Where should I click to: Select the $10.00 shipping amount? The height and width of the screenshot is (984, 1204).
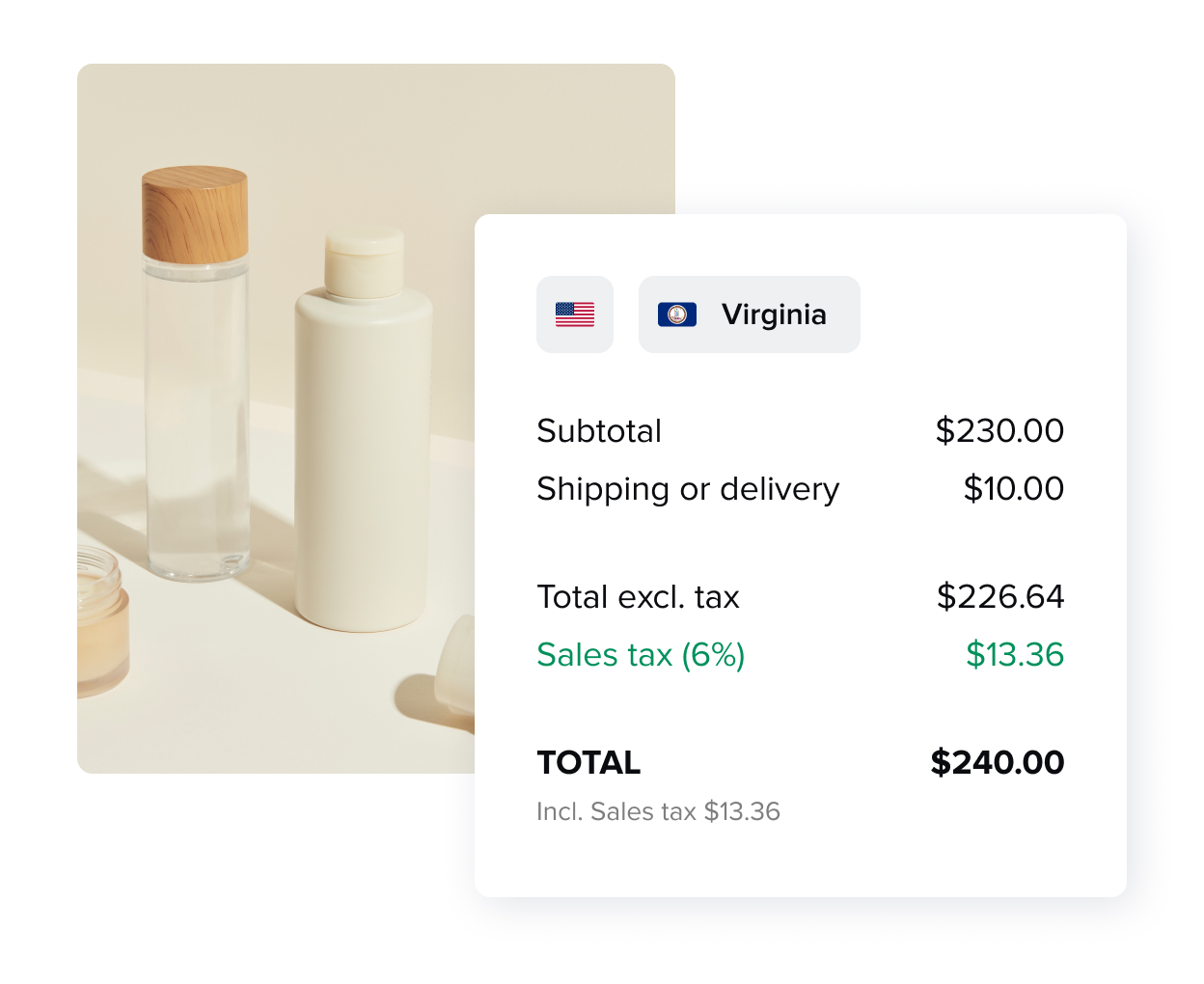point(1013,489)
